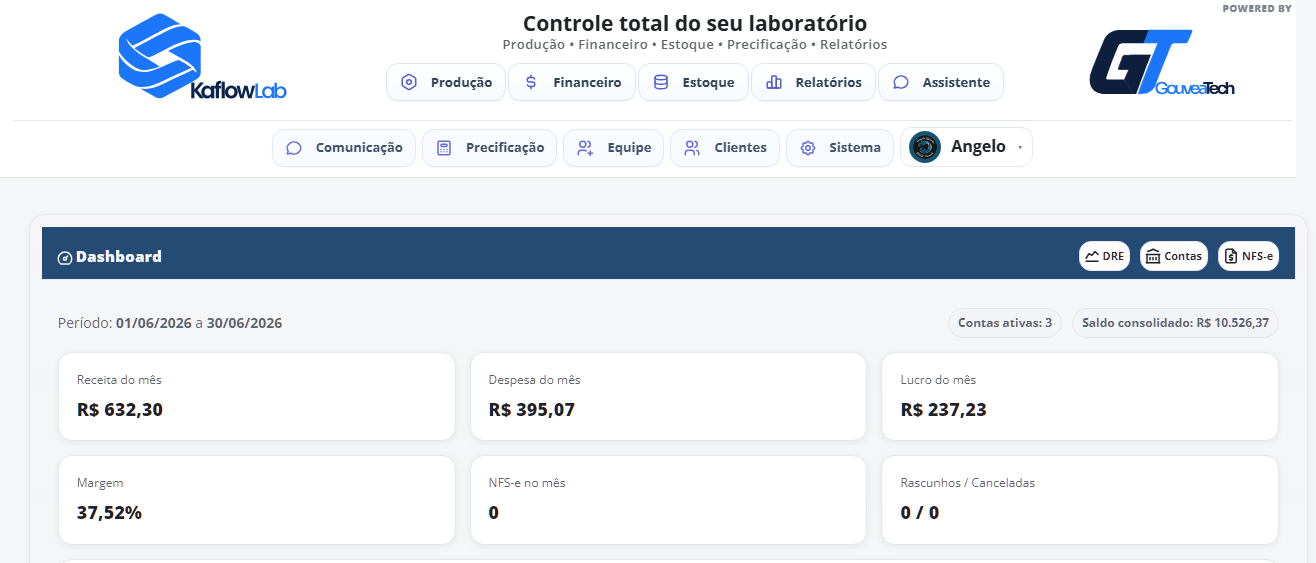Open the Assistente menu

941,82
